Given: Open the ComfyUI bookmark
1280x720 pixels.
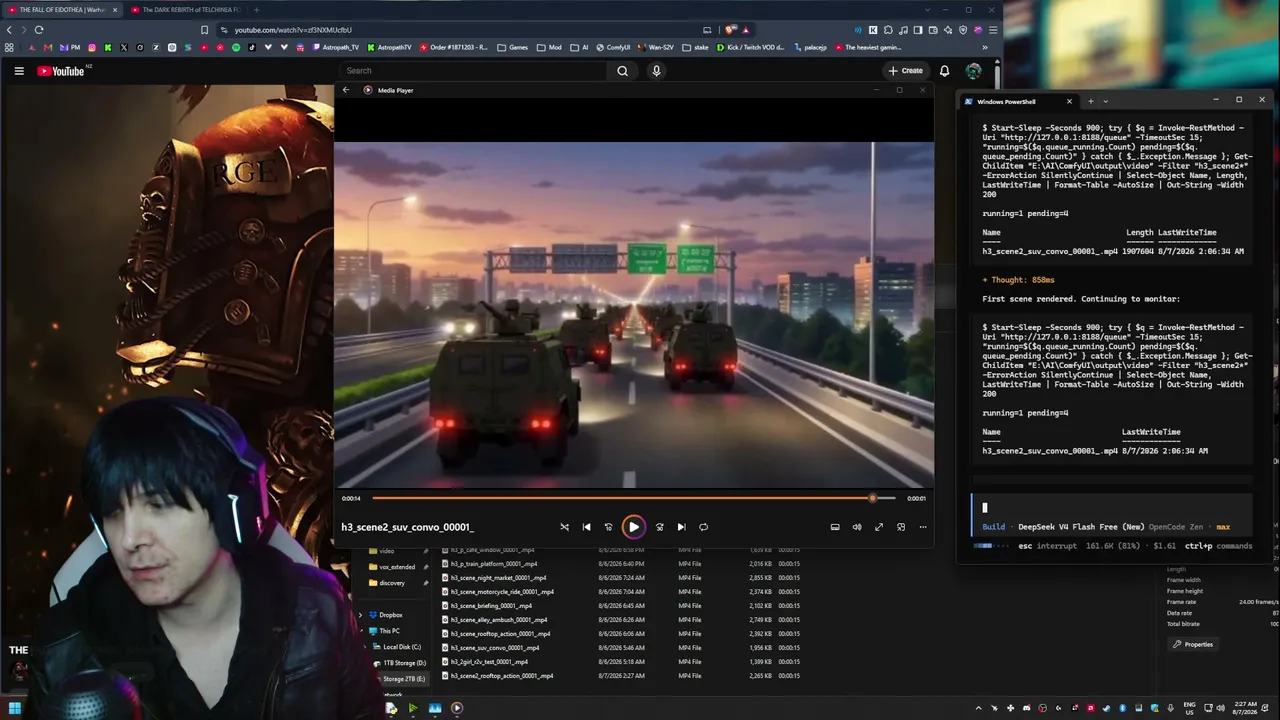Looking at the screenshot, I should [x=612, y=47].
